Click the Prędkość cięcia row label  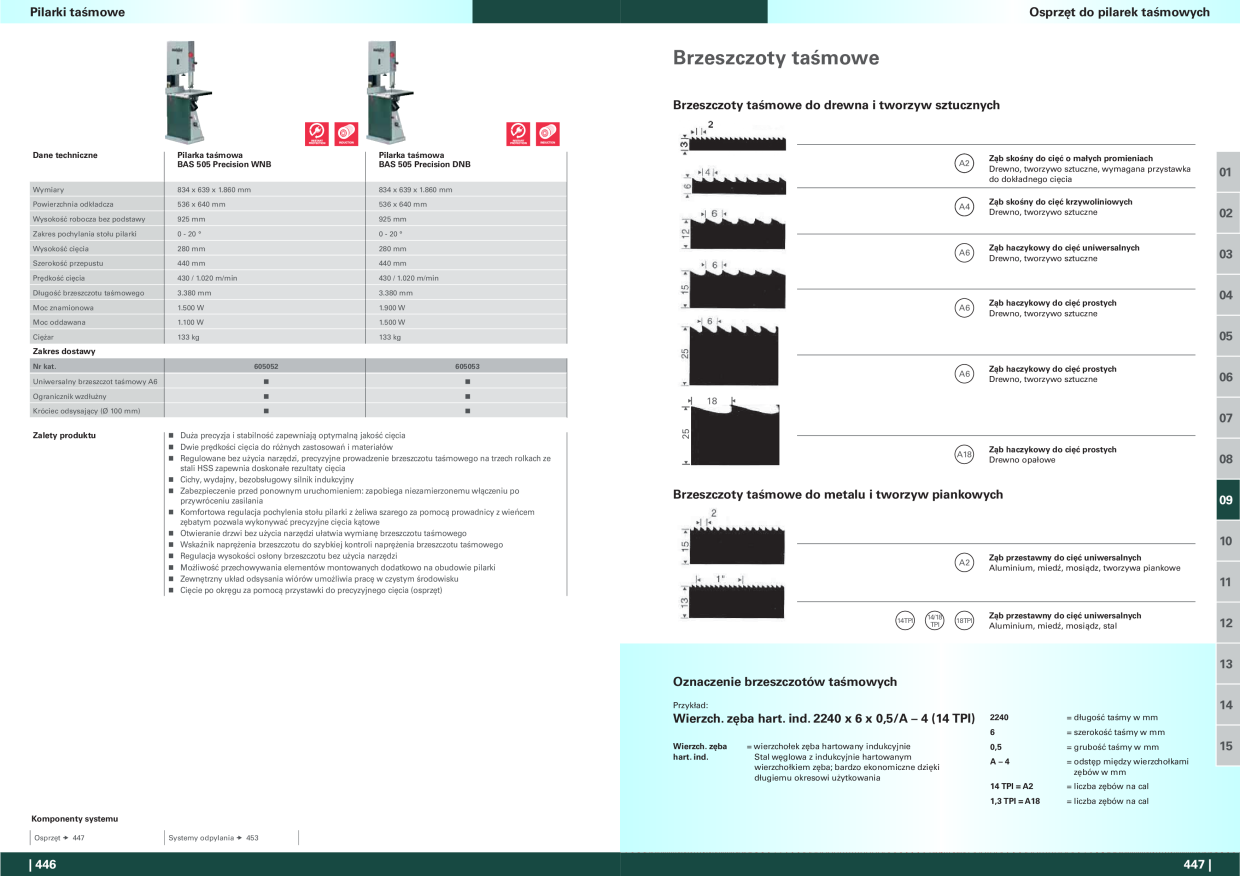59,278
